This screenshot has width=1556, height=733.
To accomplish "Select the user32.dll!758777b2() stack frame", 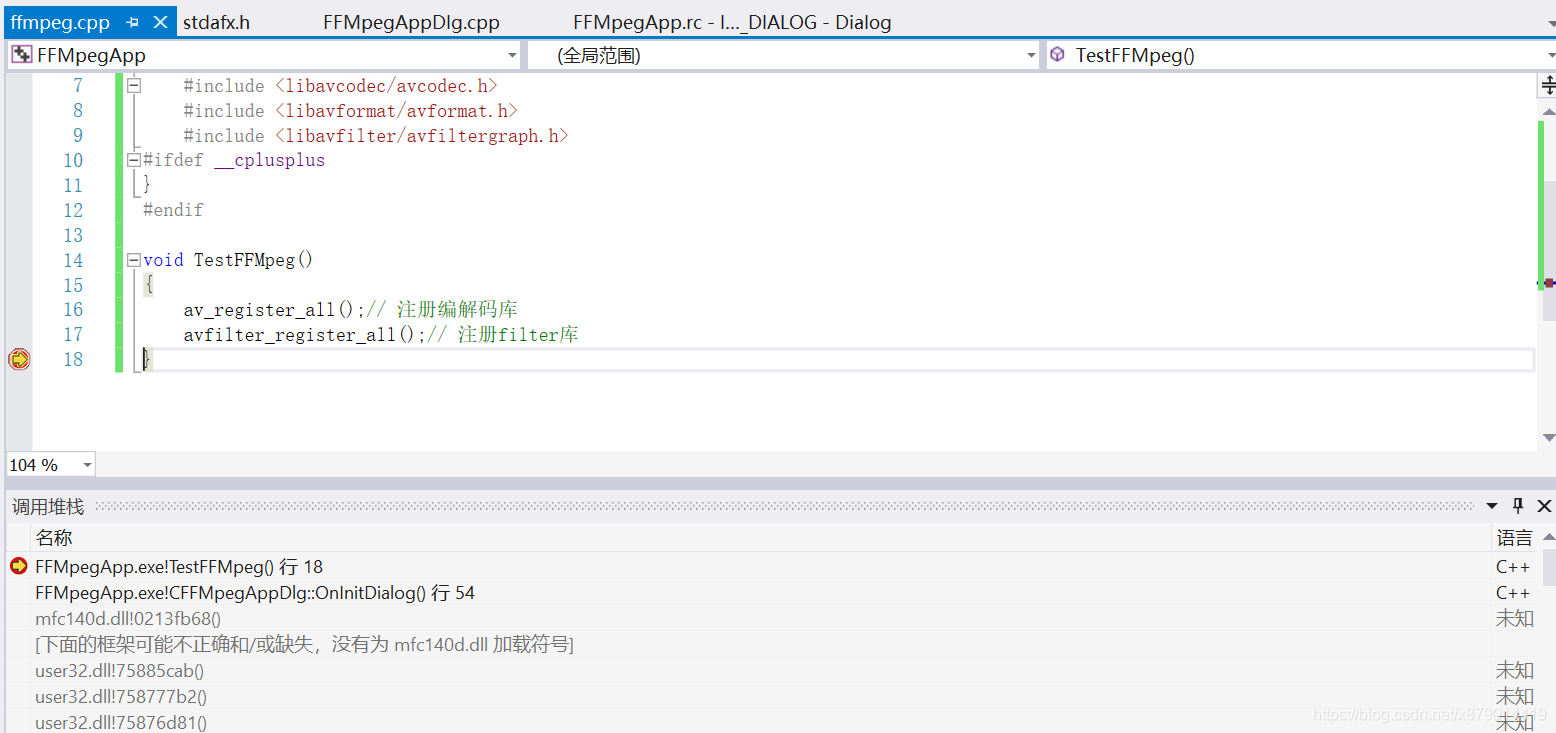I will coord(768,697).
